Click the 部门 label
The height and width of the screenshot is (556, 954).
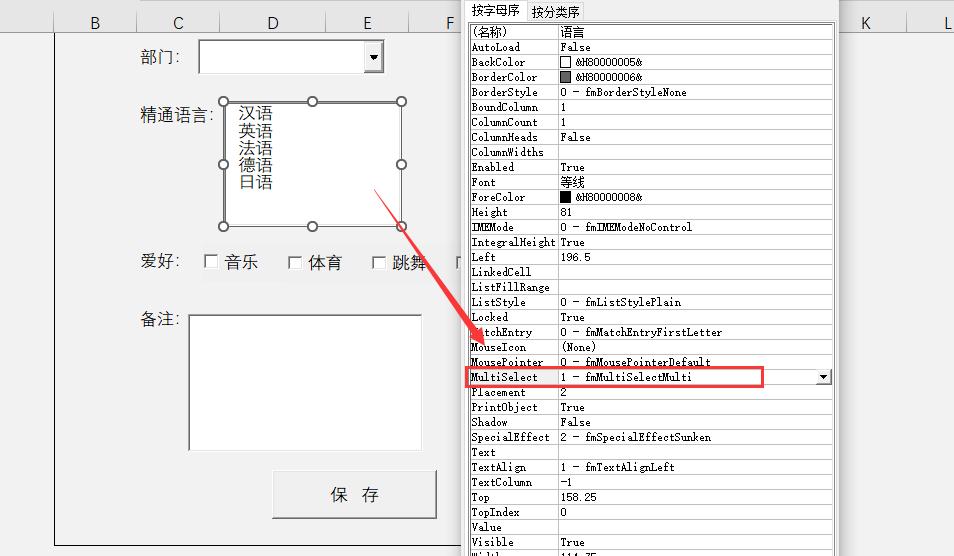(160, 57)
